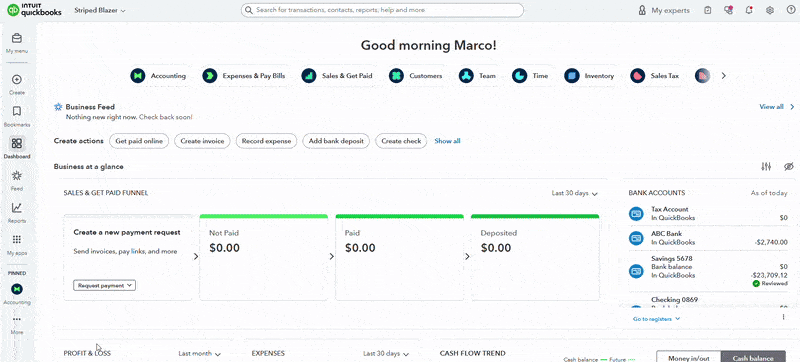Open the Customers shortcut

coord(416,76)
